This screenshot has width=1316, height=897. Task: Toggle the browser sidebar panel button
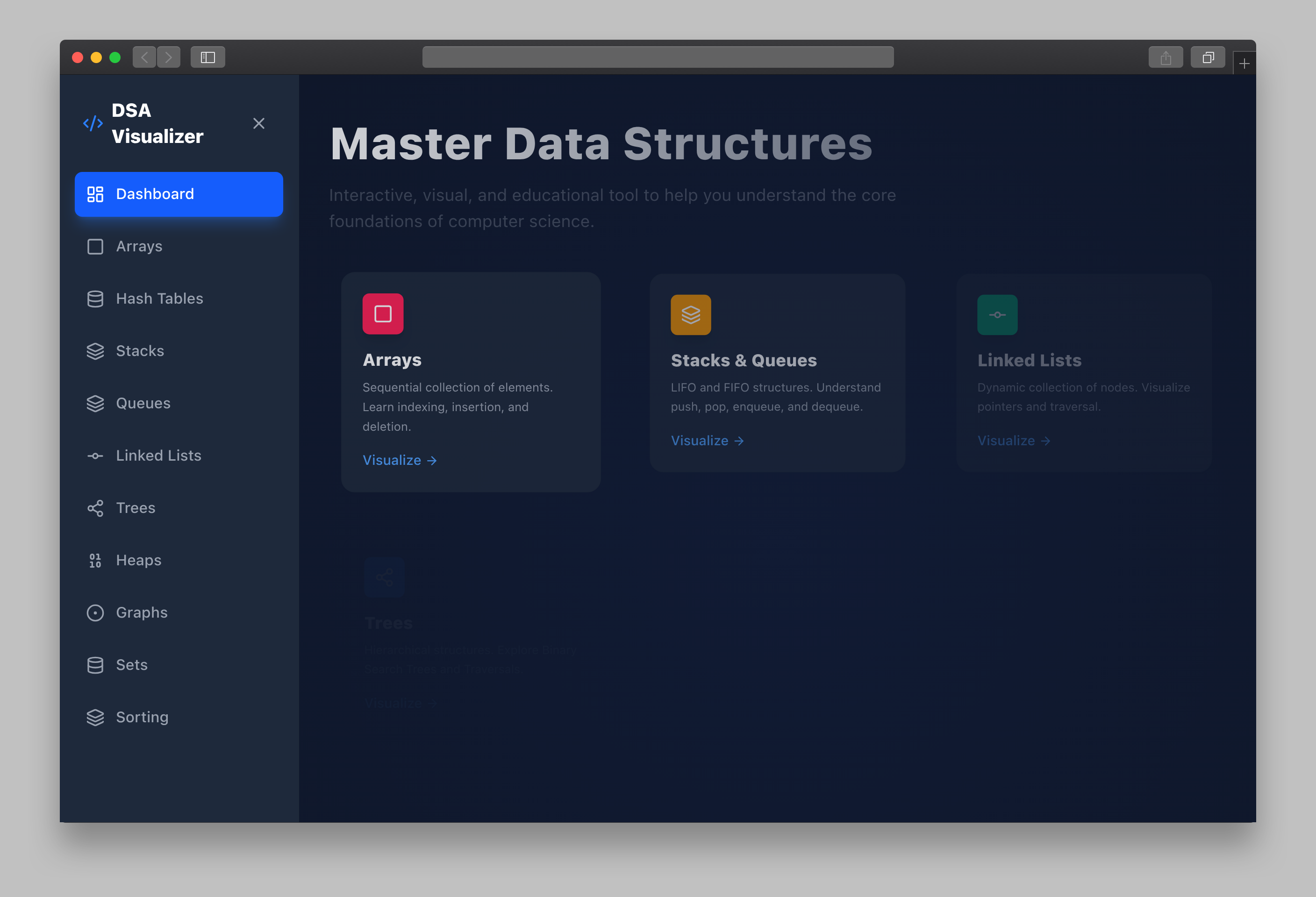pos(208,57)
